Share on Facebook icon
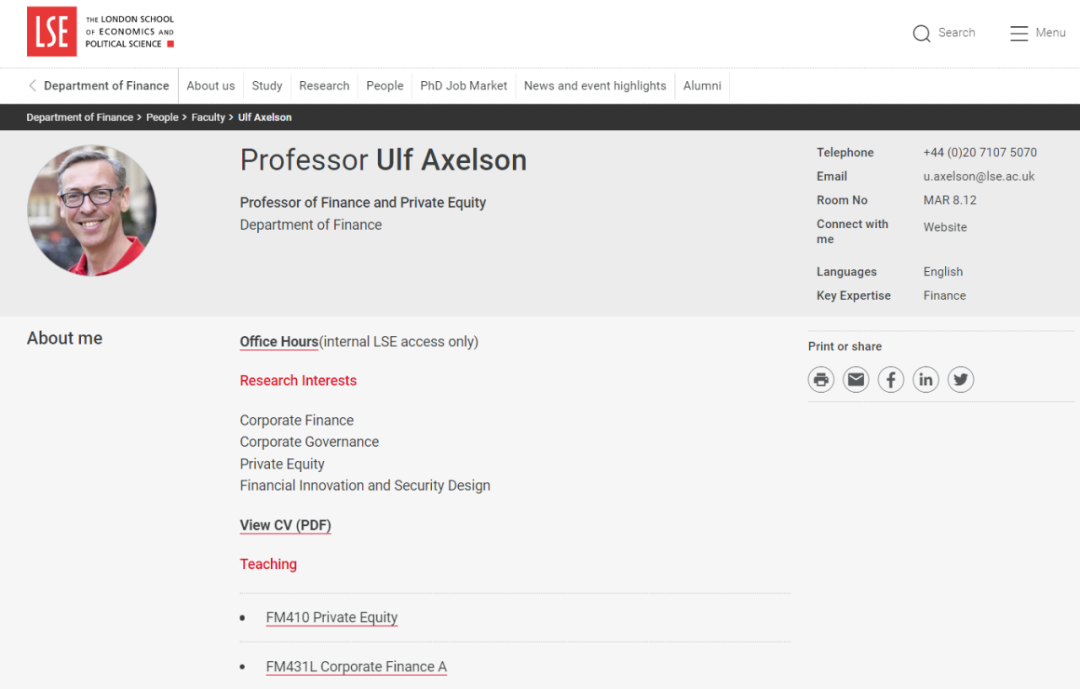 pos(891,380)
